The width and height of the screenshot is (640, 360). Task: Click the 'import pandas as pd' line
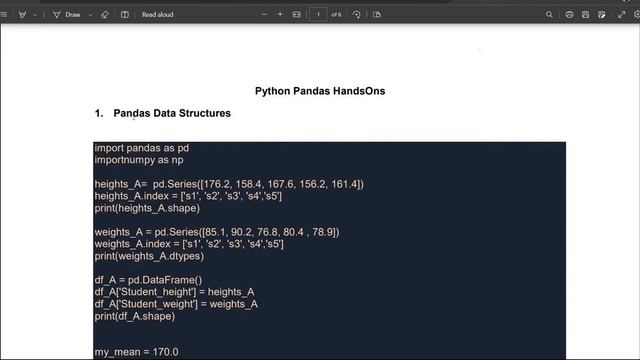point(142,148)
